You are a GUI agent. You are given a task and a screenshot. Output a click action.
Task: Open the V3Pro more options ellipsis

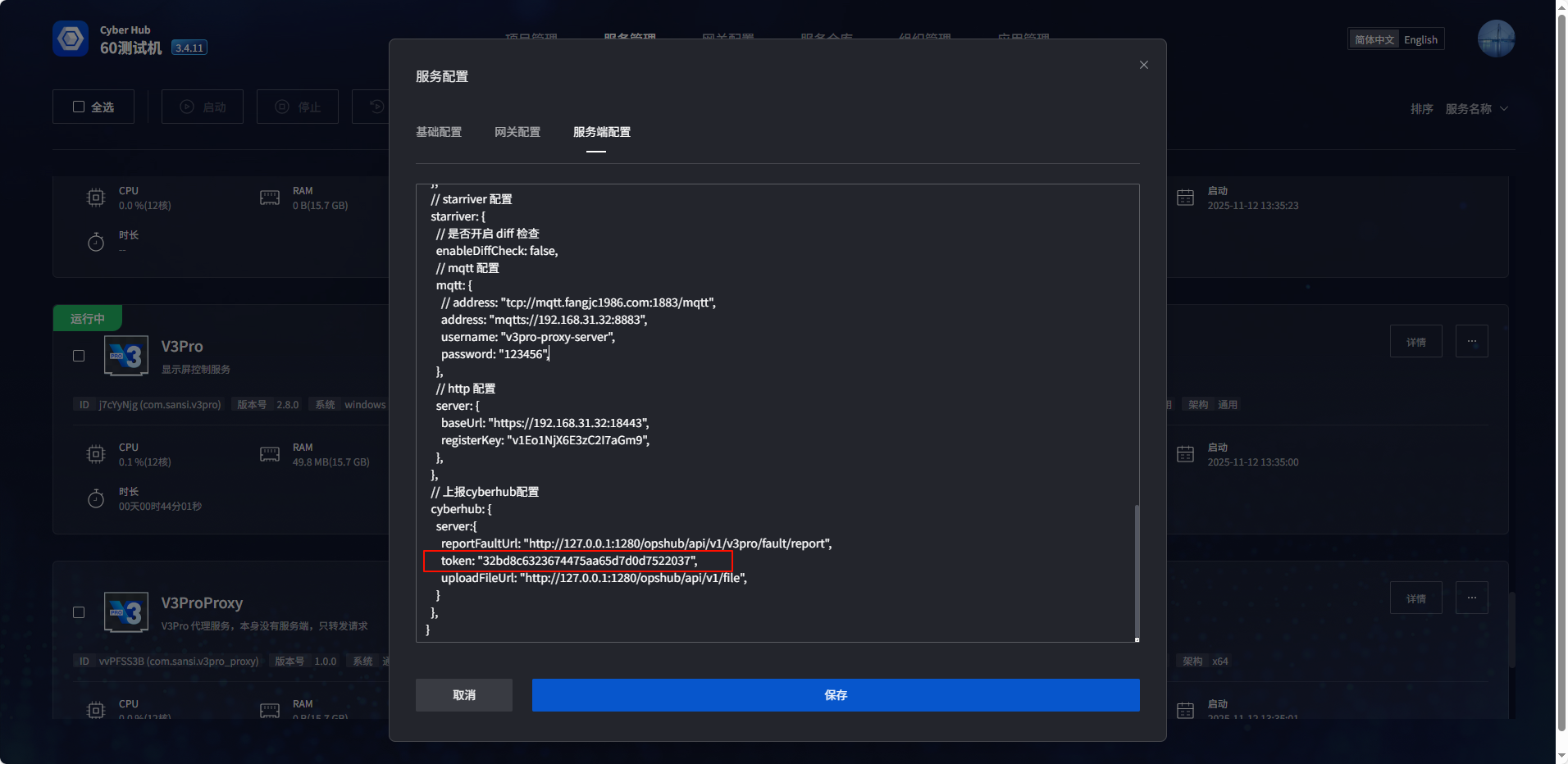pos(1471,341)
